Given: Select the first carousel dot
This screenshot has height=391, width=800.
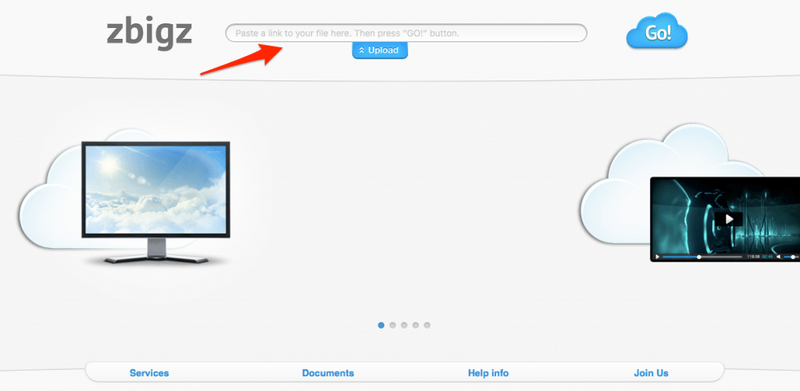Looking at the screenshot, I should [x=381, y=325].
